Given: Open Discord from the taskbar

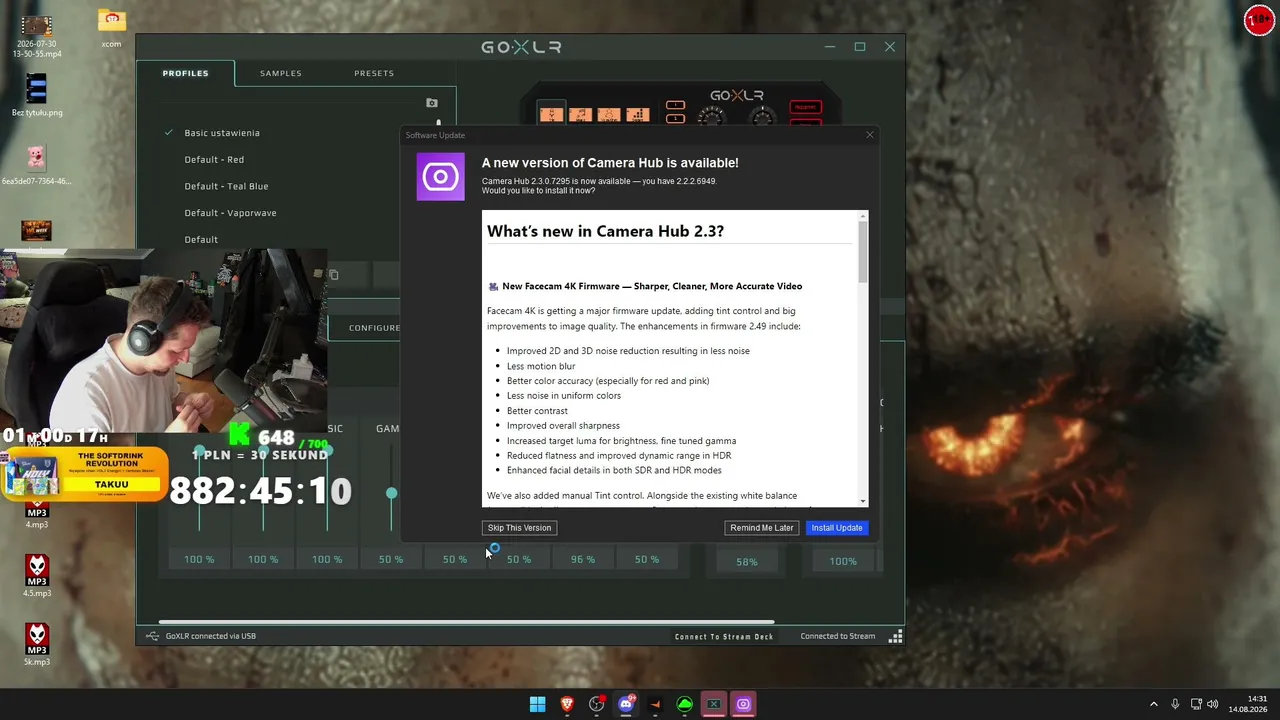Looking at the screenshot, I should tap(626, 704).
